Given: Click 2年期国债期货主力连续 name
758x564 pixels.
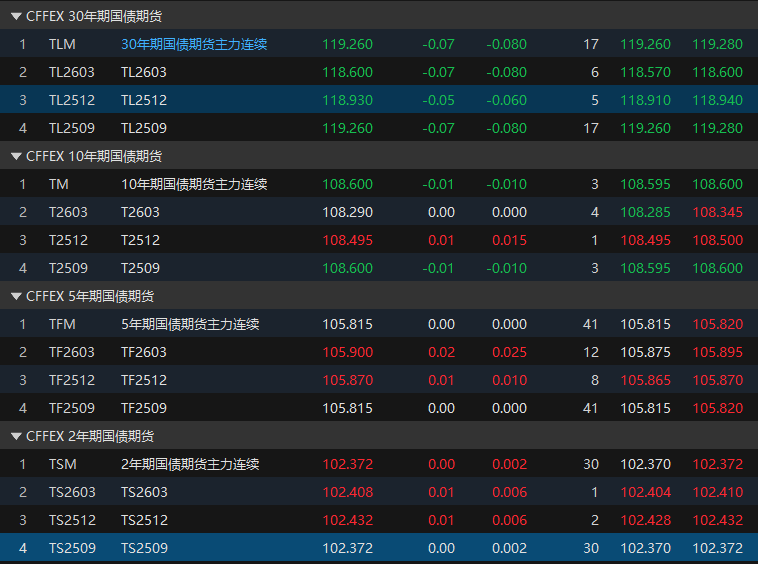Looking at the screenshot, I should tap(190, 464).
